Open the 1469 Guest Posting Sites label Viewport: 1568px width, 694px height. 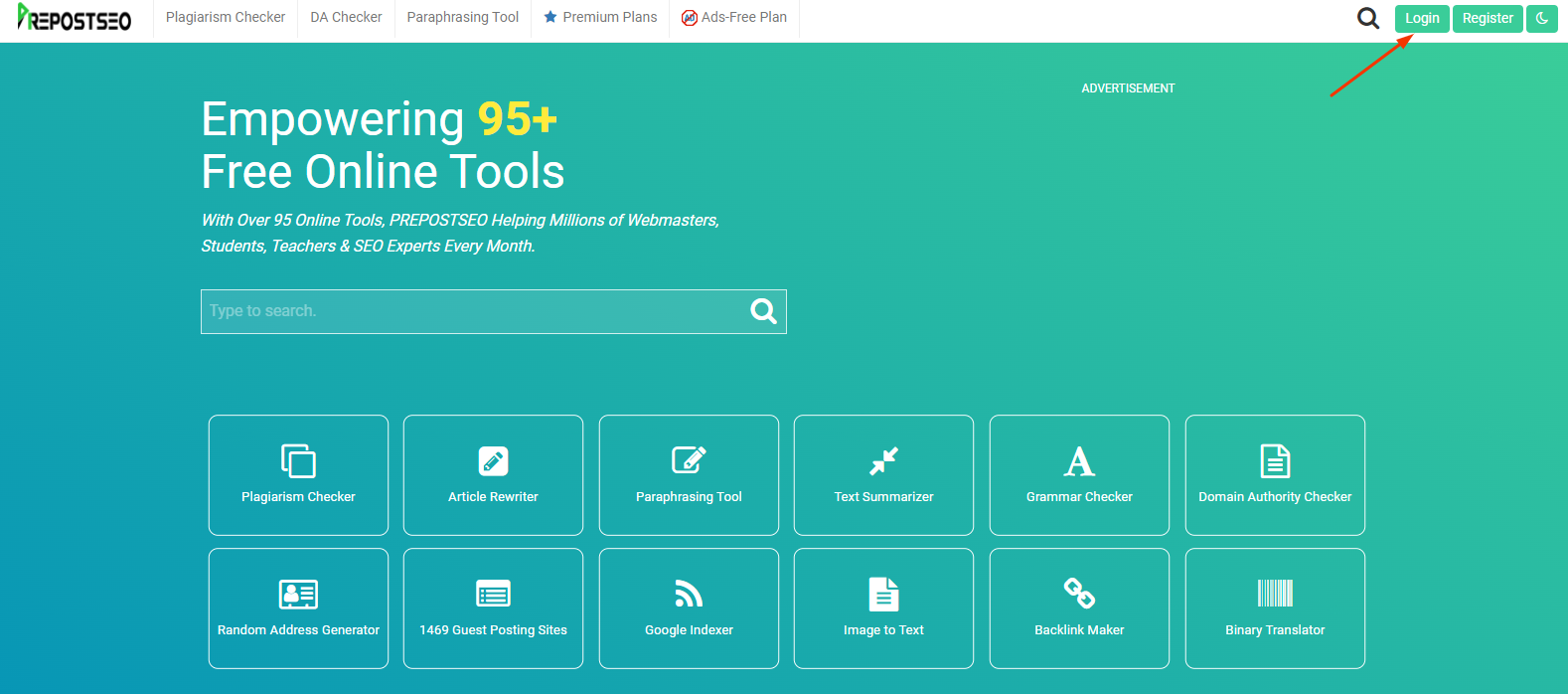[493, 629]
